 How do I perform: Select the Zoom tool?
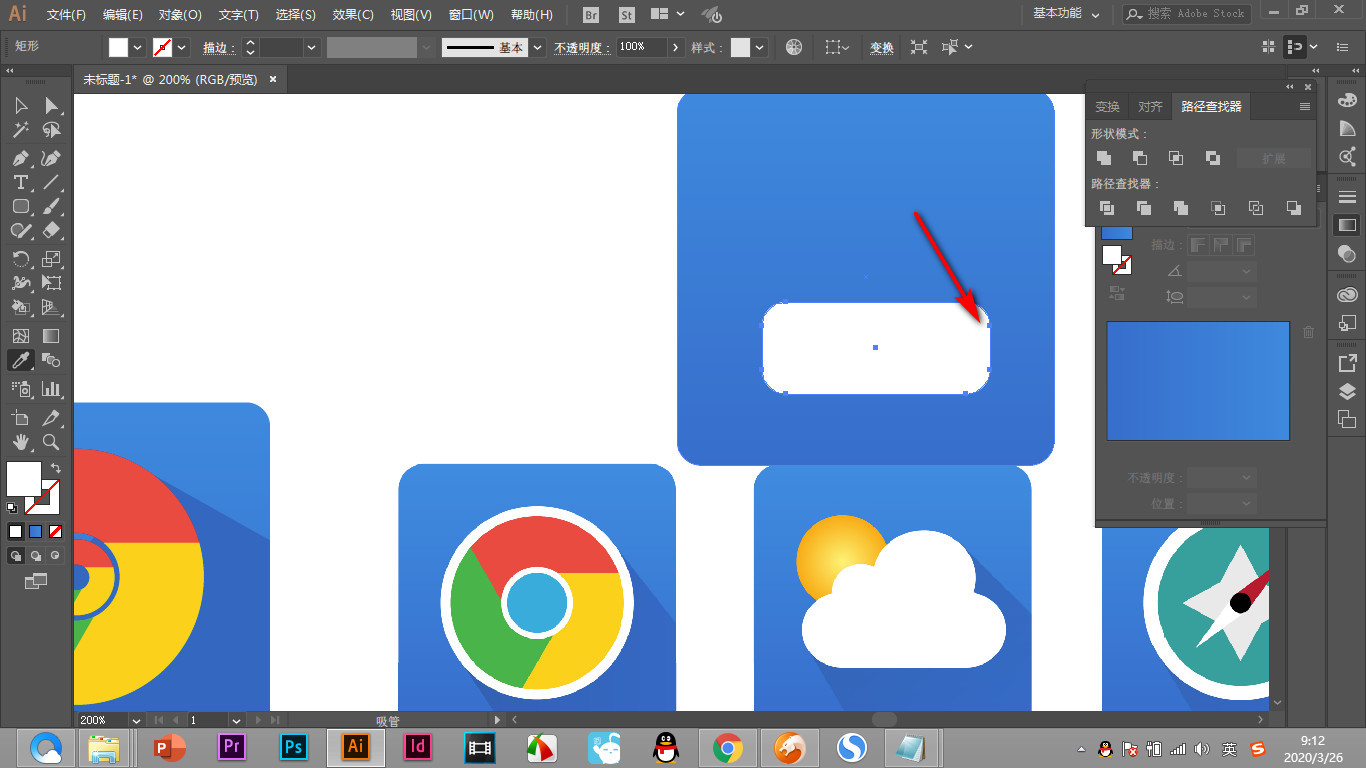tap(51, 442)
